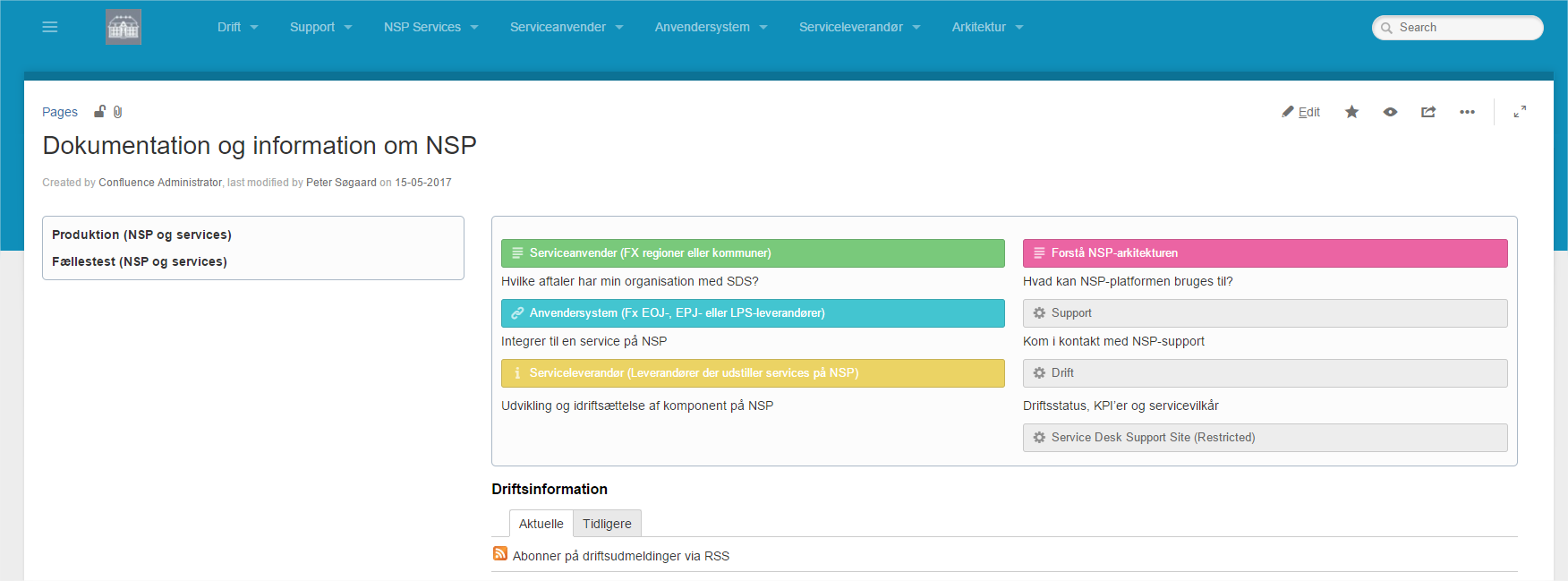Open the attachments paperclip icon

[117, 112]
